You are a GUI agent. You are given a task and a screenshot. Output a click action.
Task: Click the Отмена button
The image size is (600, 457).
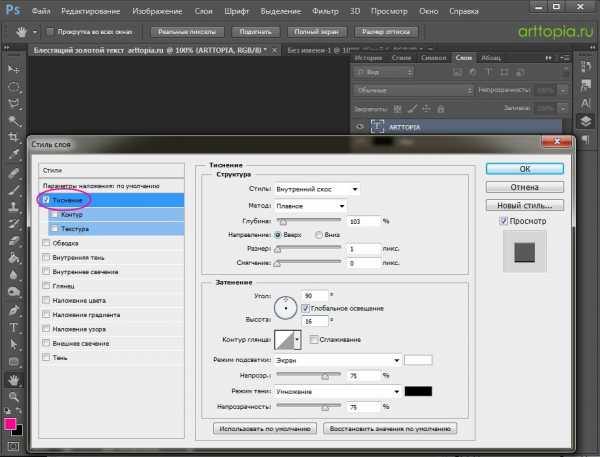(525, 187)
